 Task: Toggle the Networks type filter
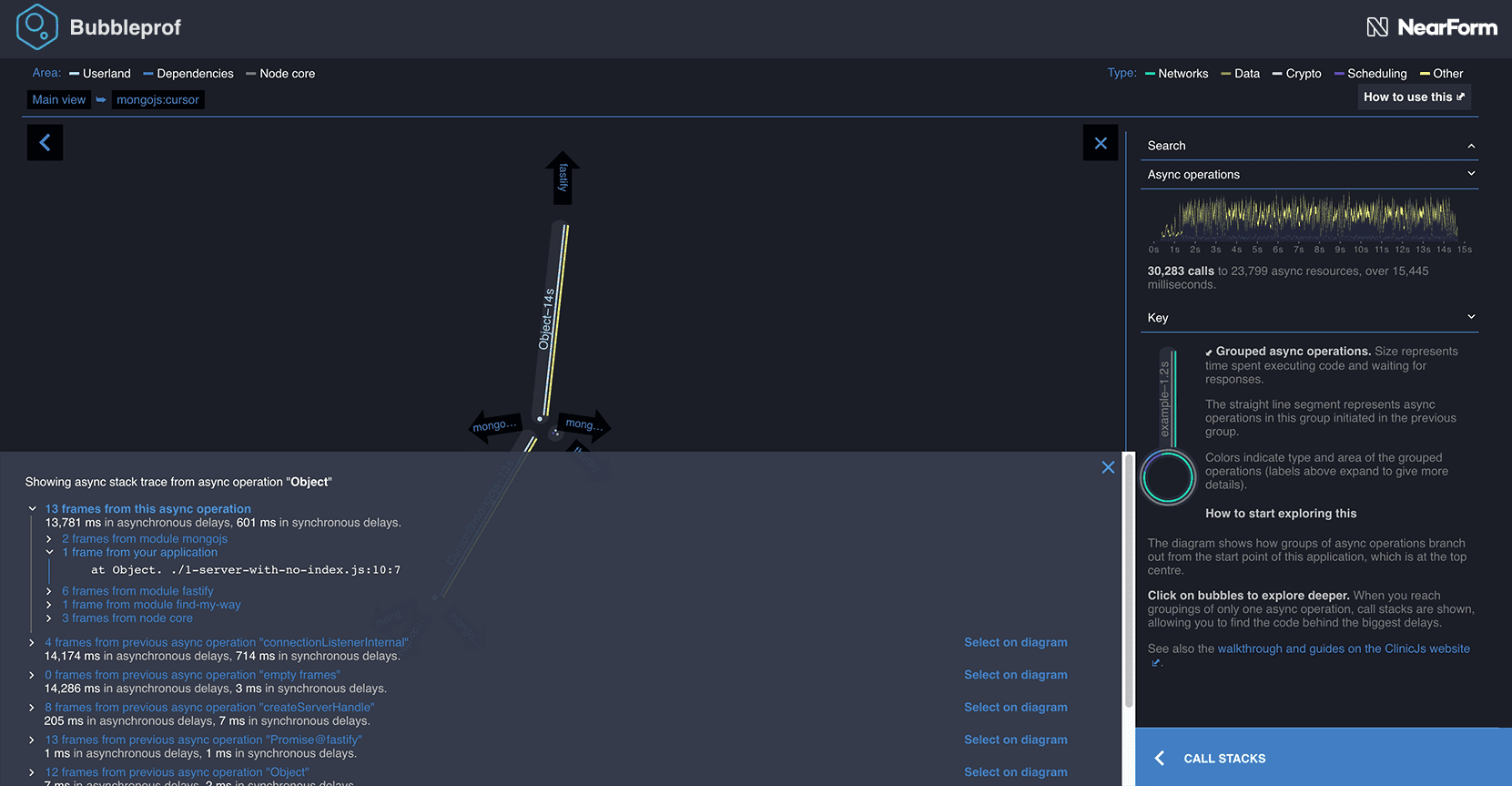pyautogui.click(x=1177, y=73)
